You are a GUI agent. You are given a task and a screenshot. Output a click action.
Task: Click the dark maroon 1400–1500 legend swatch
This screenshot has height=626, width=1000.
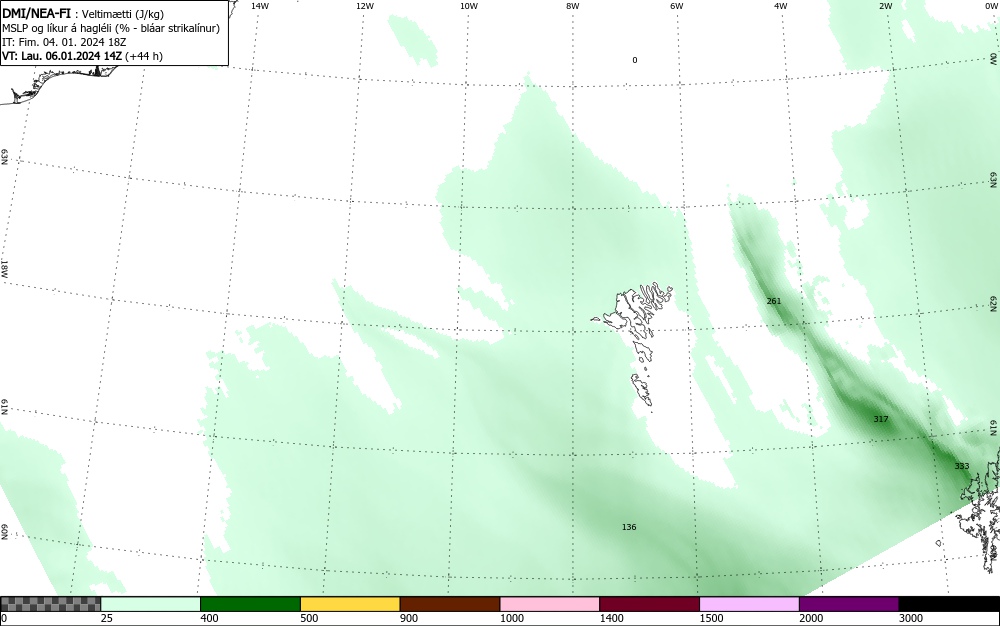(x=649, y=604)
